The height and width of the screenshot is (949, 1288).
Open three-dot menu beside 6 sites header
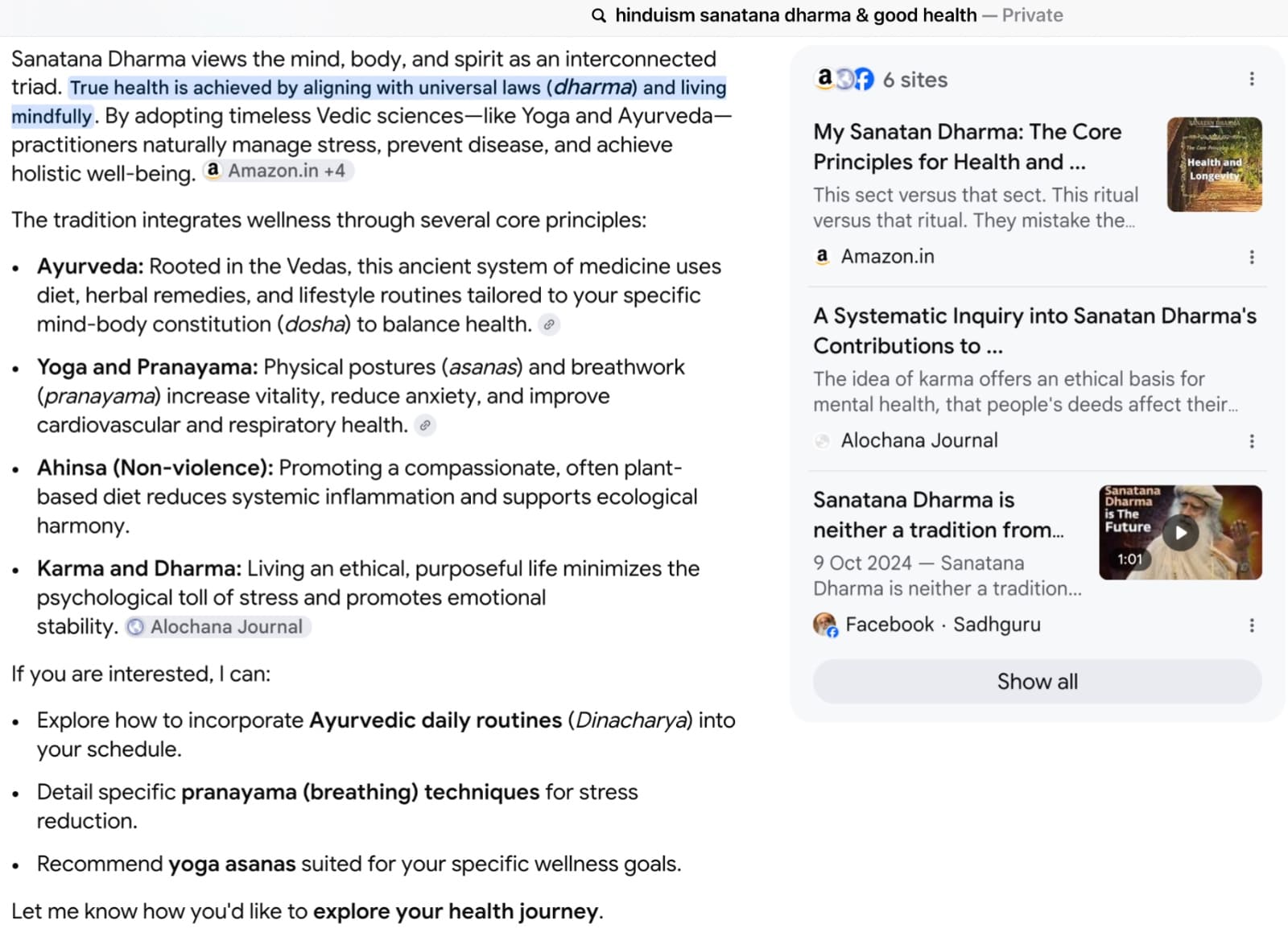click(x=1251, y=79)
